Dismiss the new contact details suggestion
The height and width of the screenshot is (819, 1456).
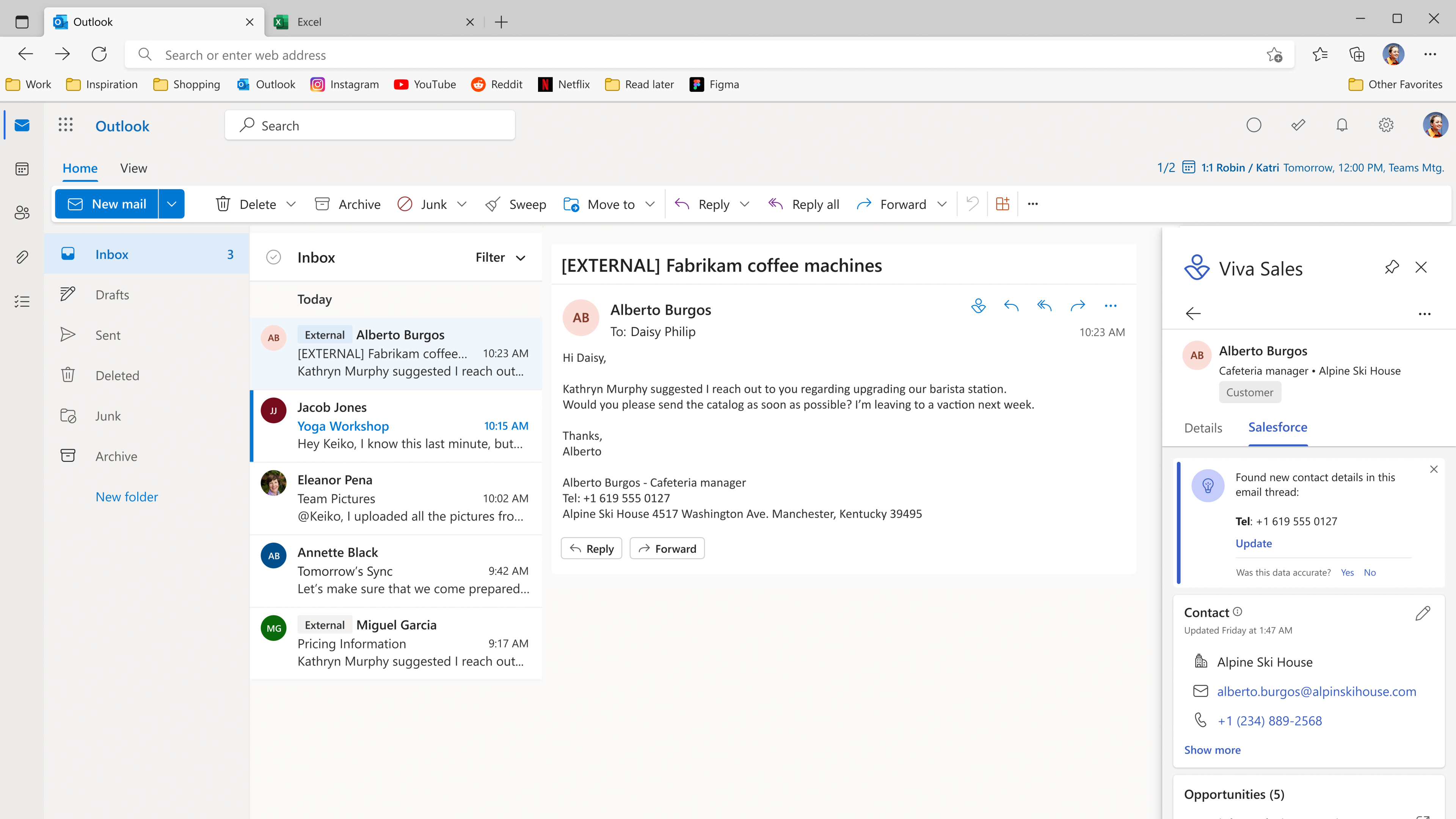click(x=1434, y=469)
